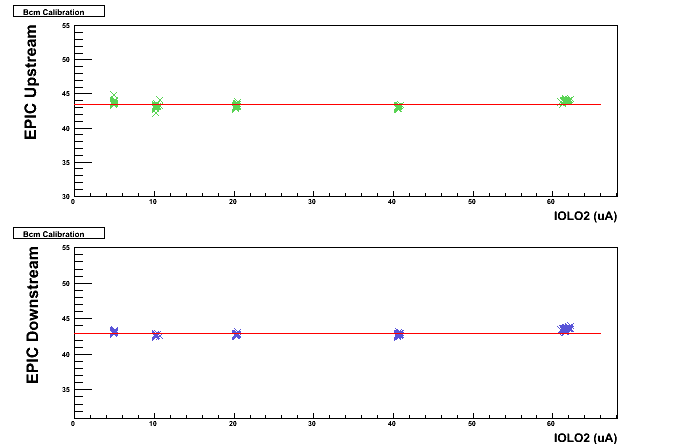This screenshot has width=692, height=444.
Task: Click y-axis tick label 30 on upstream plot
Action: point(66,196)
